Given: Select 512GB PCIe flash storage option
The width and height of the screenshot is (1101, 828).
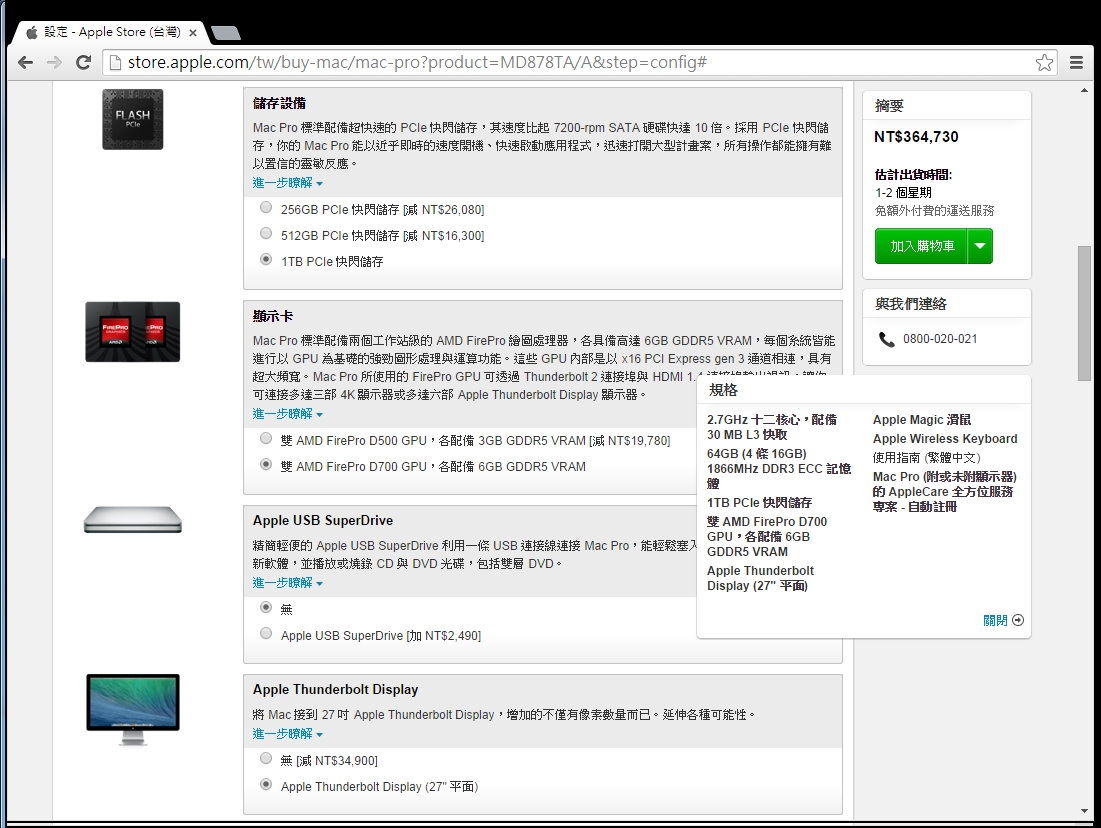Looking at the screenshot, I should (x=266, y=233).
